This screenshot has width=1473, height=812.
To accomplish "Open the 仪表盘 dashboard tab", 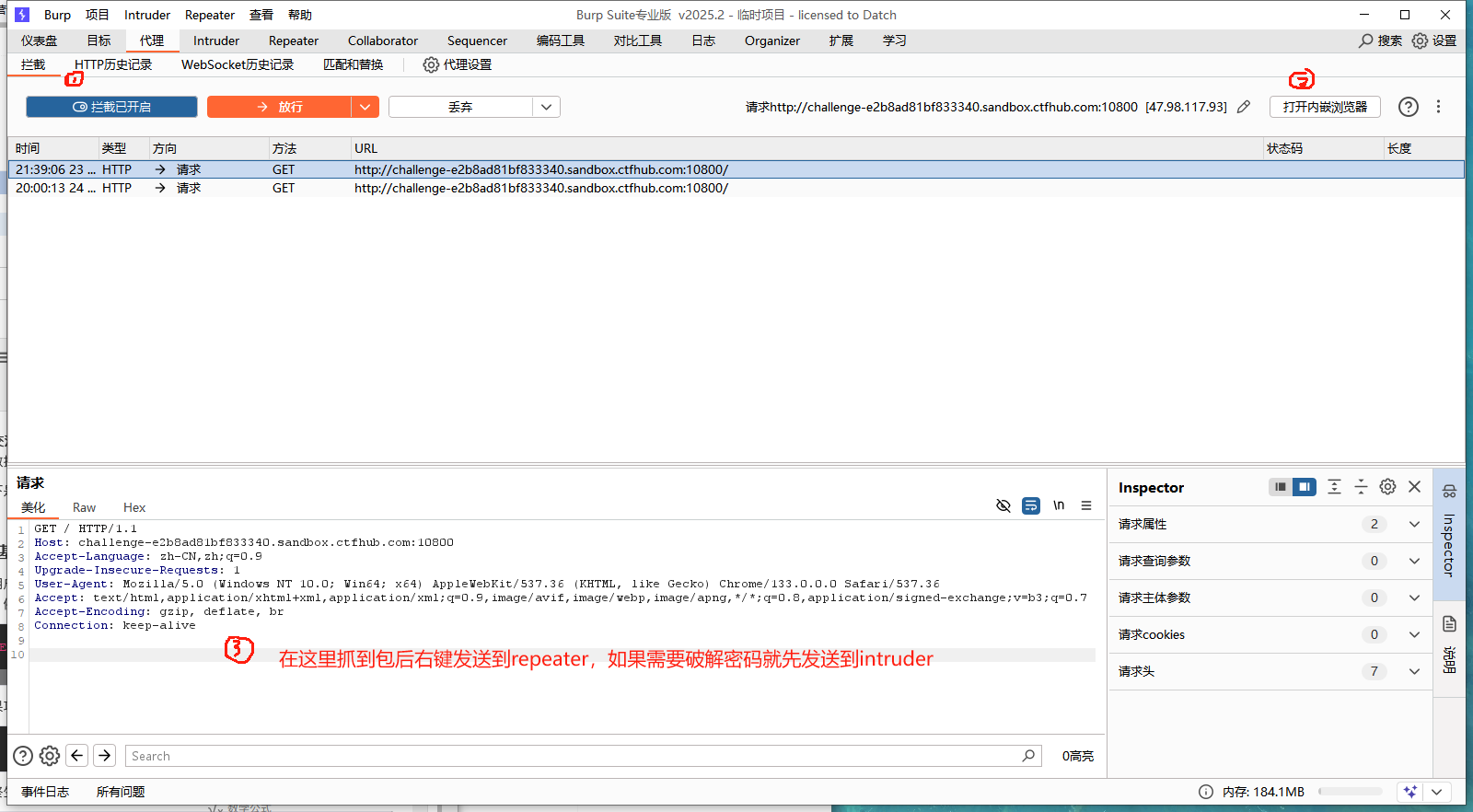I will (40, 41).
